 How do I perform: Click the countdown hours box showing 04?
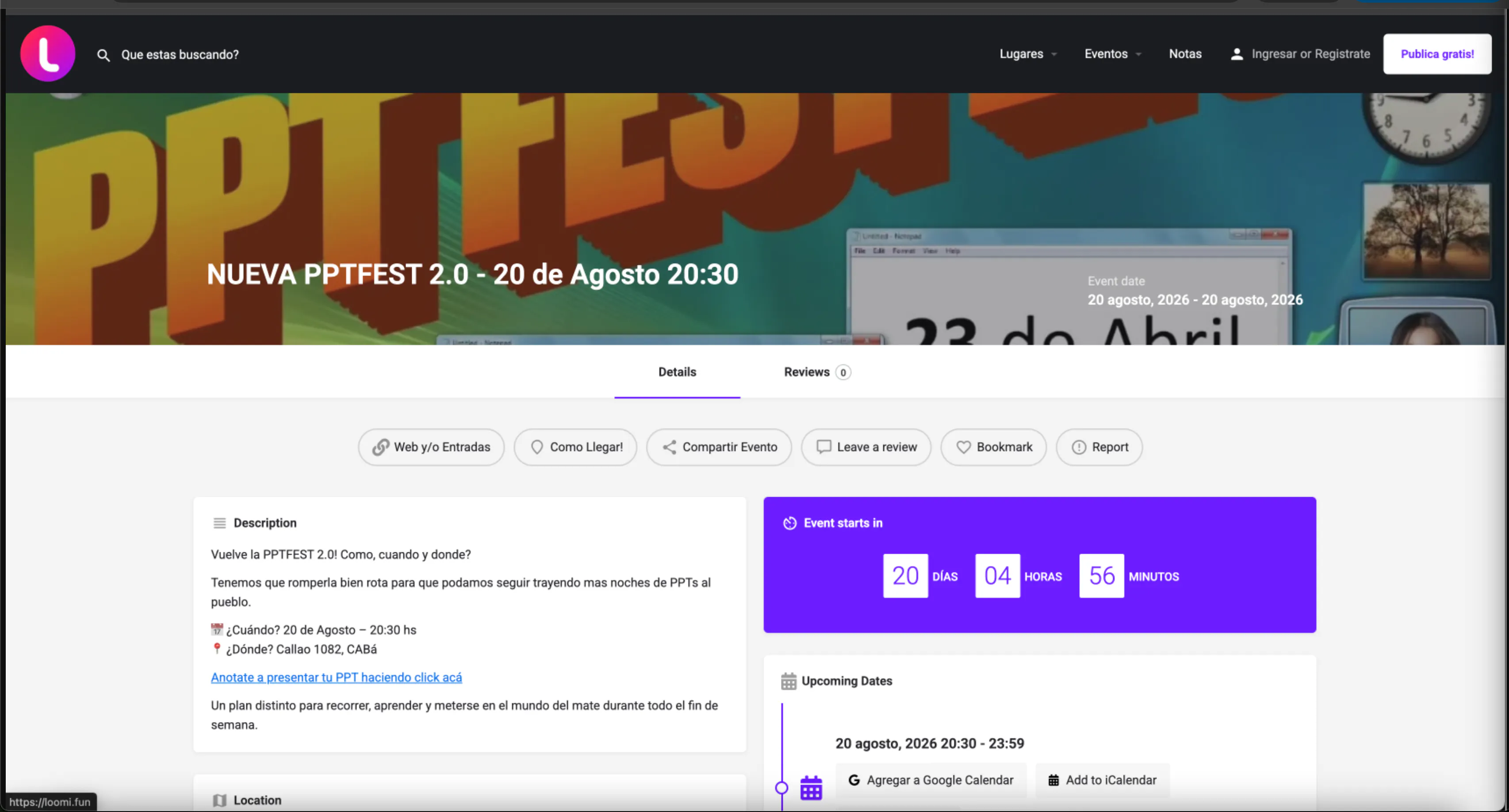[x=998, y=576]
